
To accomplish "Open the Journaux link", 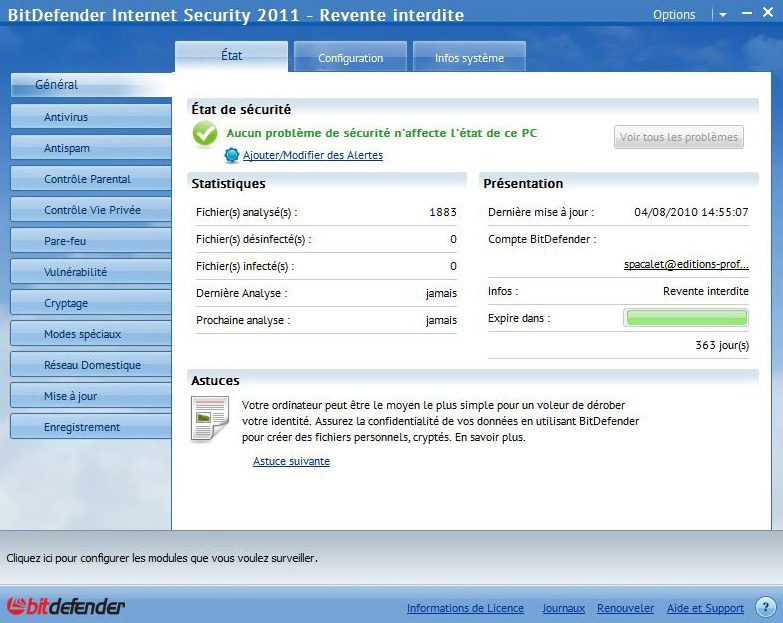I will [x=563, y=608].
